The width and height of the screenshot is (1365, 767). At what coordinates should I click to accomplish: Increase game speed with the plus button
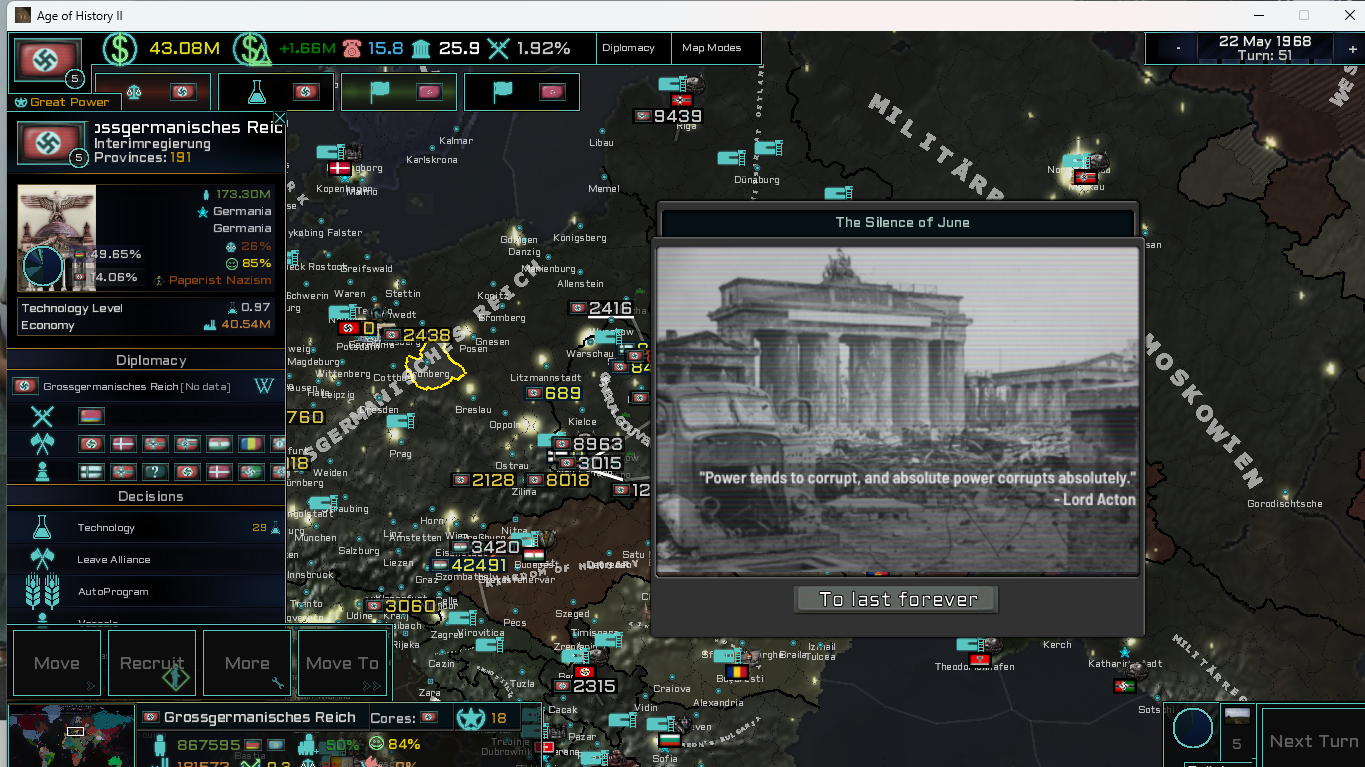tap(1352, 48)
